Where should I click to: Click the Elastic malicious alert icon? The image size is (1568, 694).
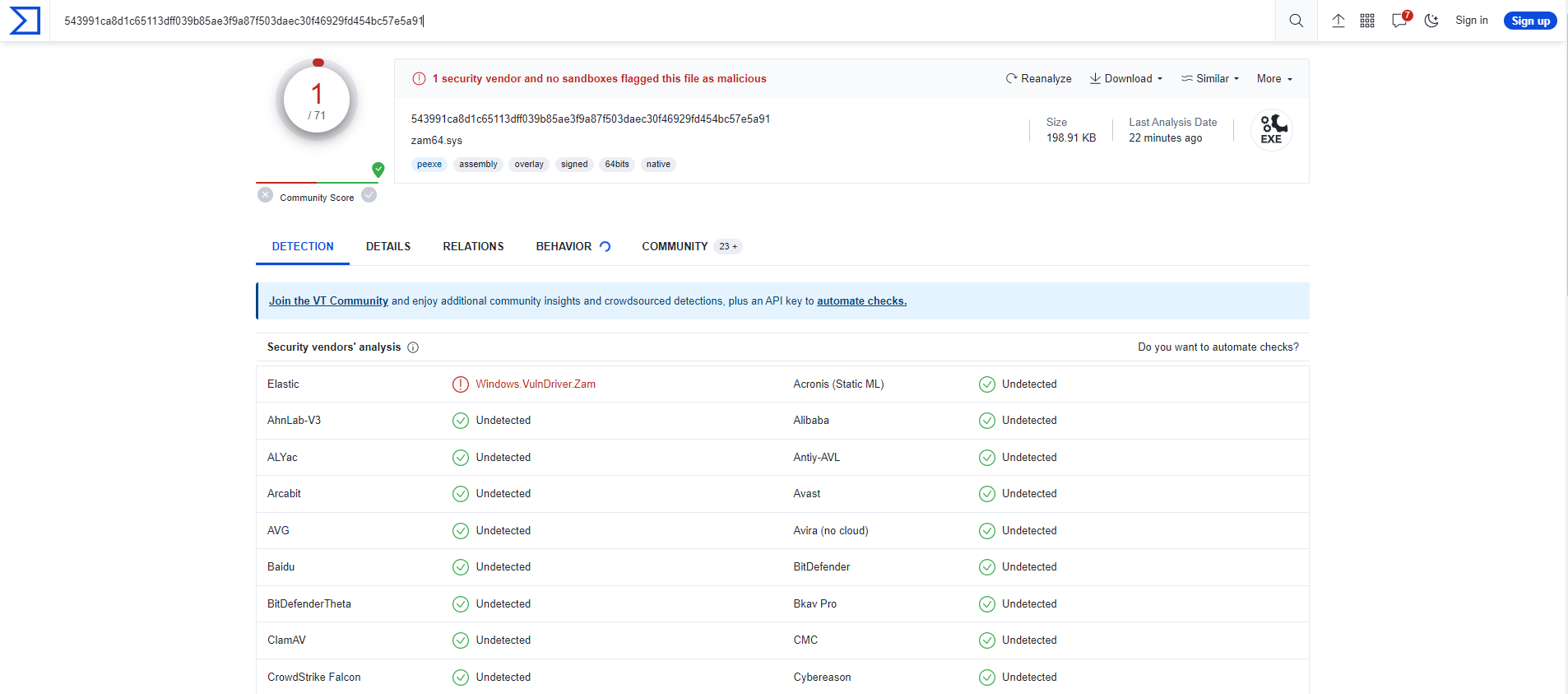(461, 384)
